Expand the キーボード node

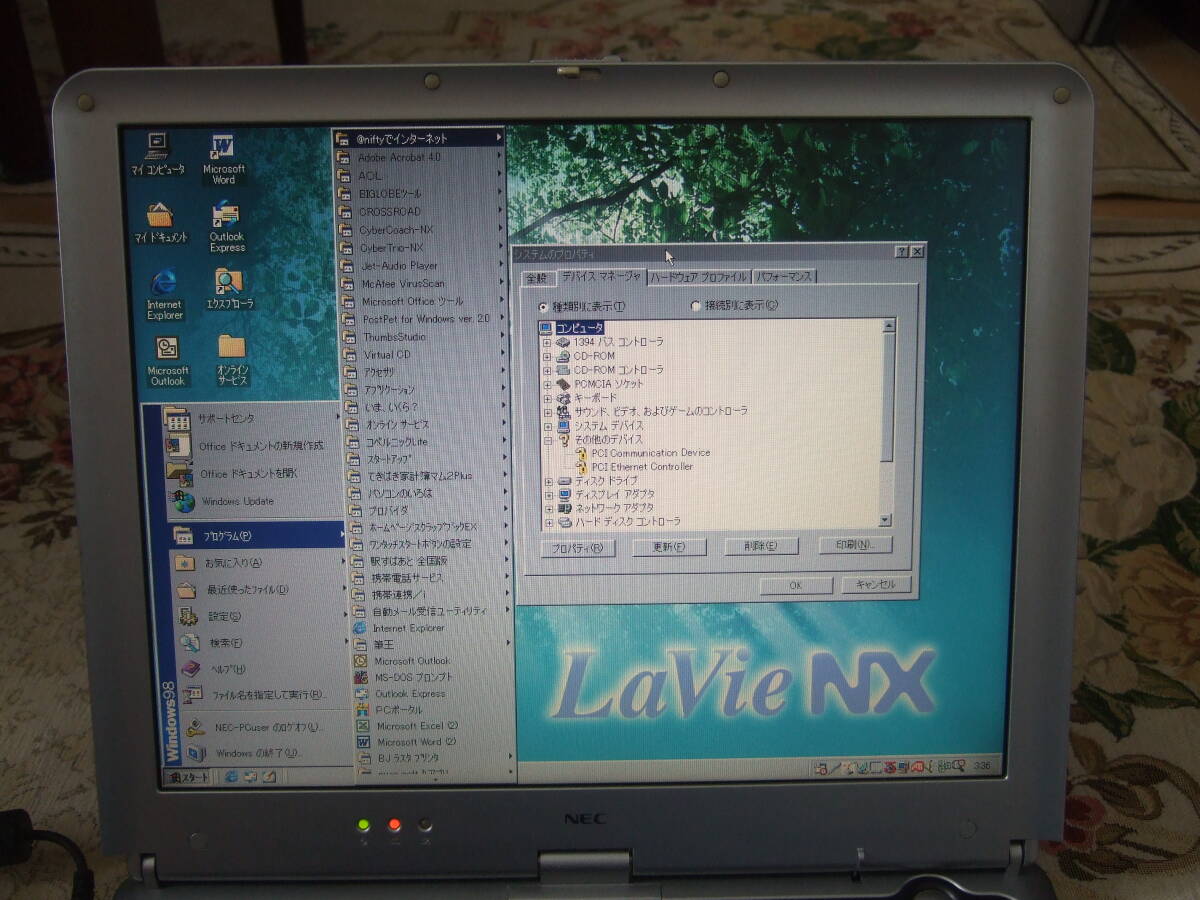point(548,398)
